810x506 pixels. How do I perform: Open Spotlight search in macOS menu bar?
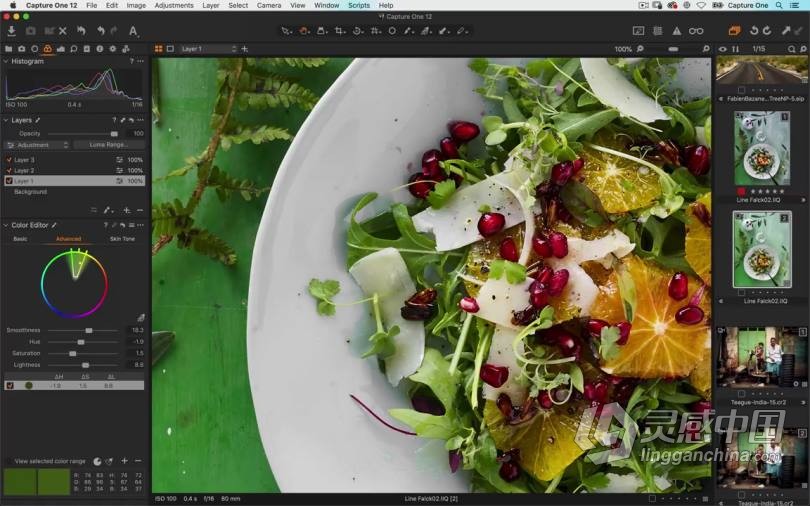tap(778, 5)
